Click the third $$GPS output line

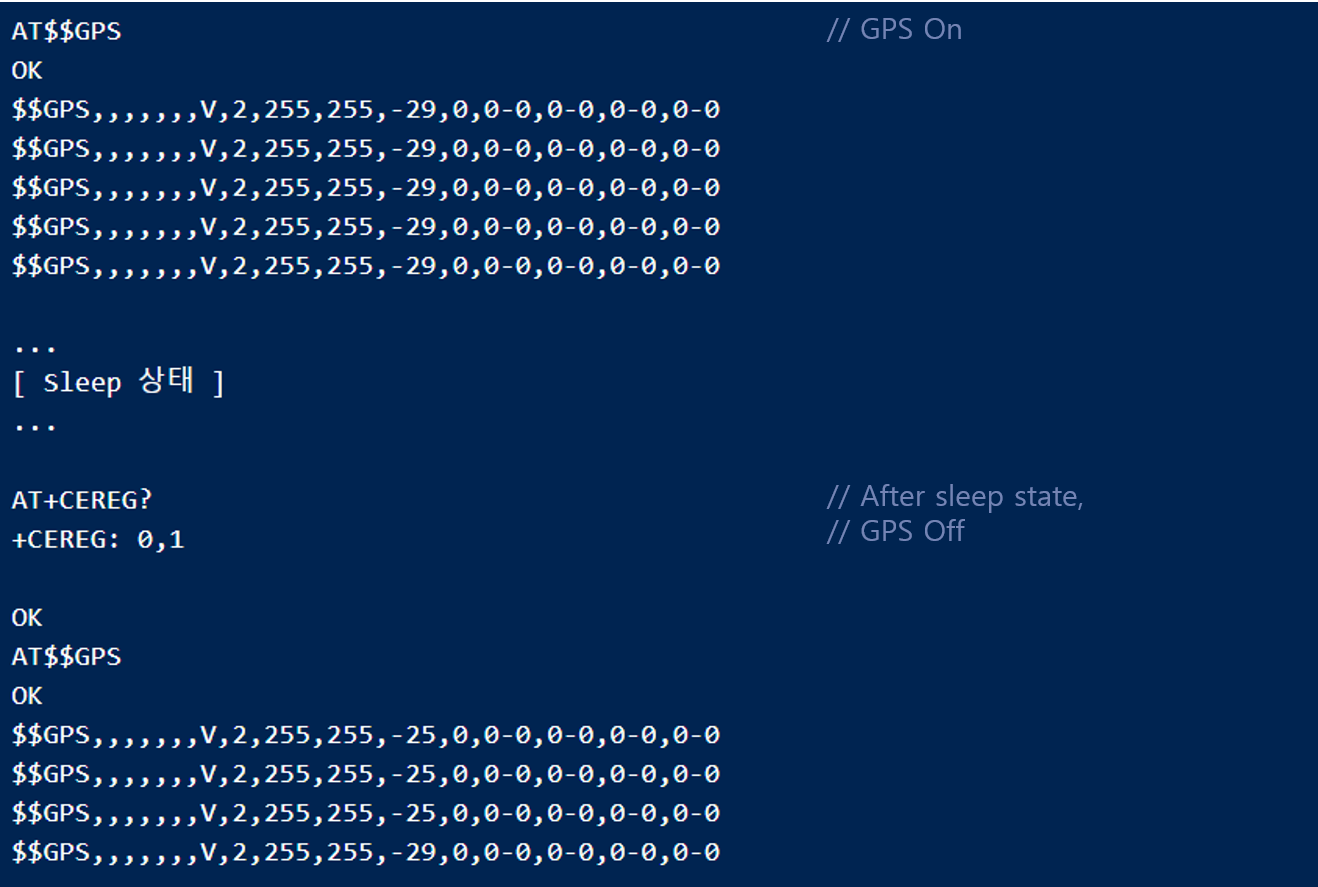[365, 188]
